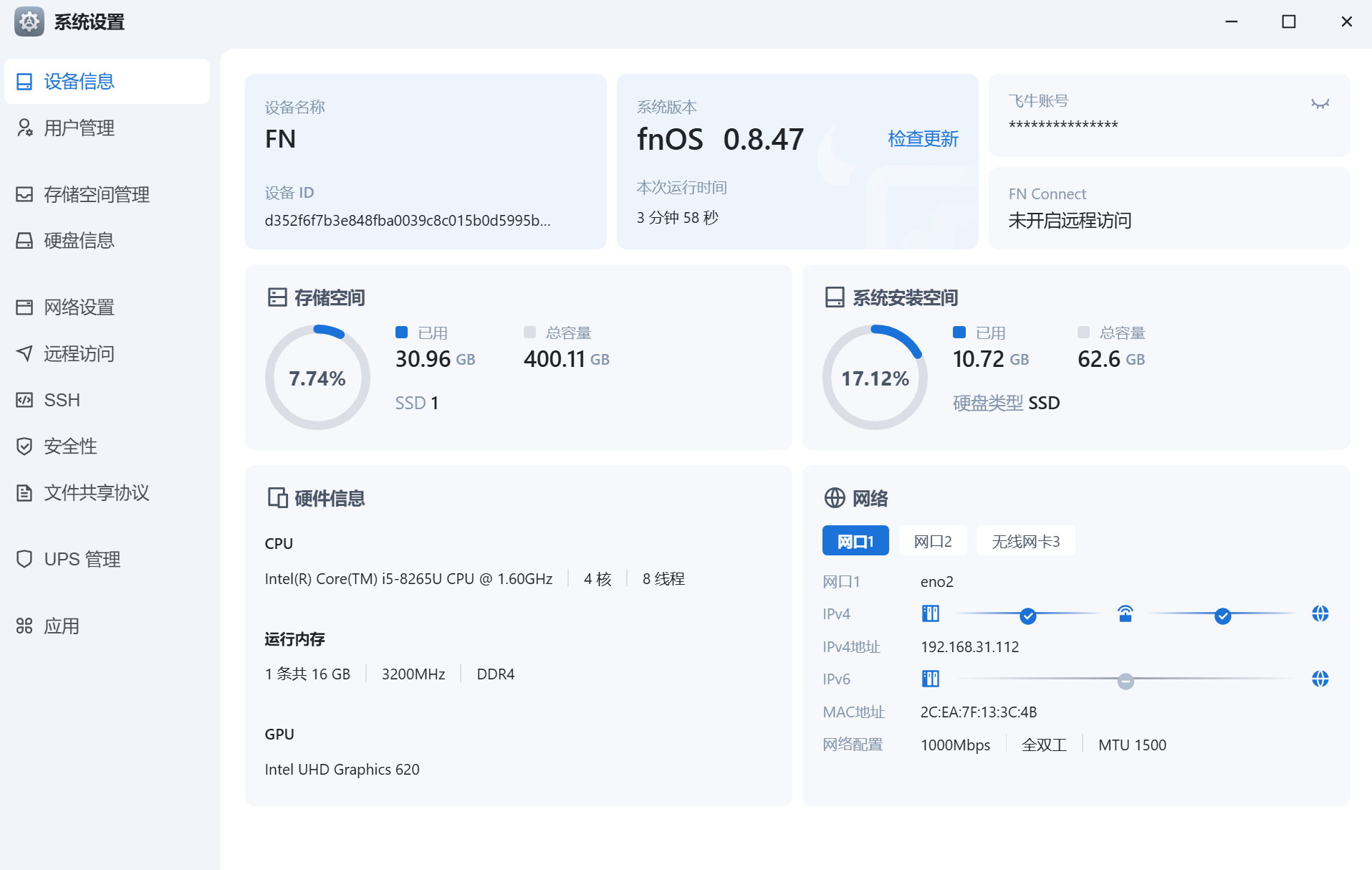Switch to the 网口2 tab

click(933, 541)
